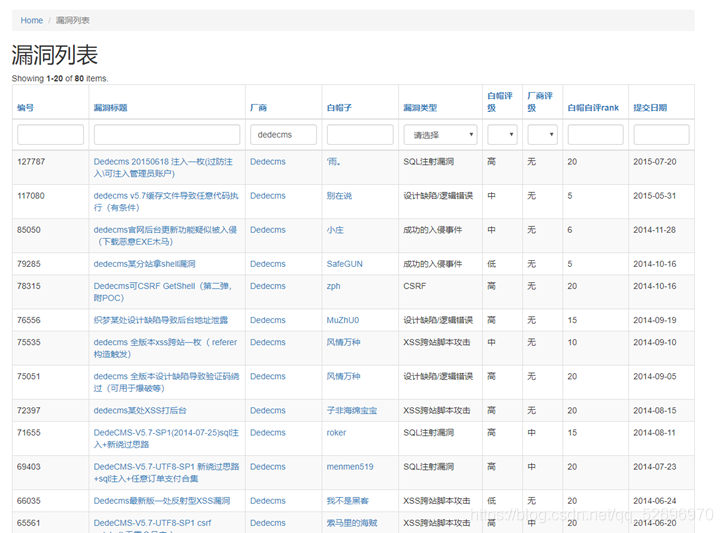This screenshot has width=723, height=533.
Task: Open 风情万种 link in row 75535
Action: point(343,342)
